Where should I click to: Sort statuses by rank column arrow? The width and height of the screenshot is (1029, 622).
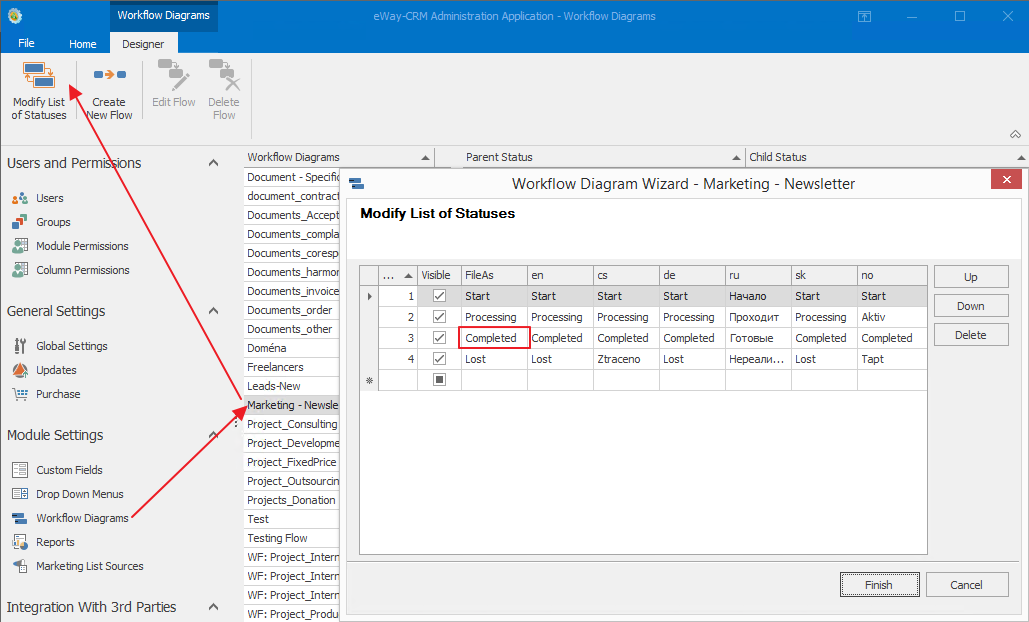(x=408, y=276)
